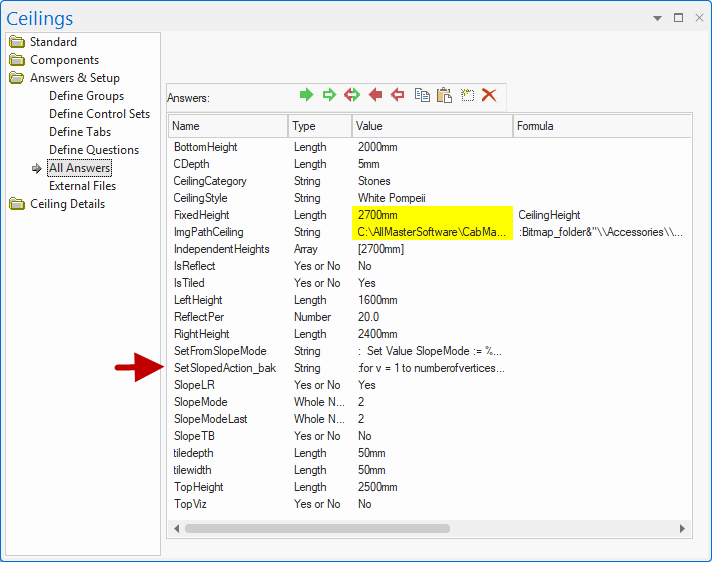Select the yellow FixedHeight value cell
Screen dimensions: 712x562
pyautogui.click(x=432, y=215)
